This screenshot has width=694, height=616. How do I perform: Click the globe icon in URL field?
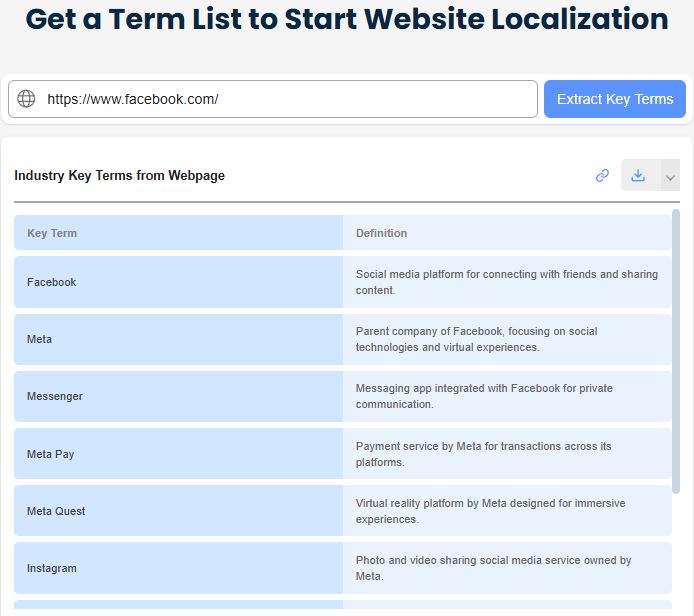click(26, 99)
